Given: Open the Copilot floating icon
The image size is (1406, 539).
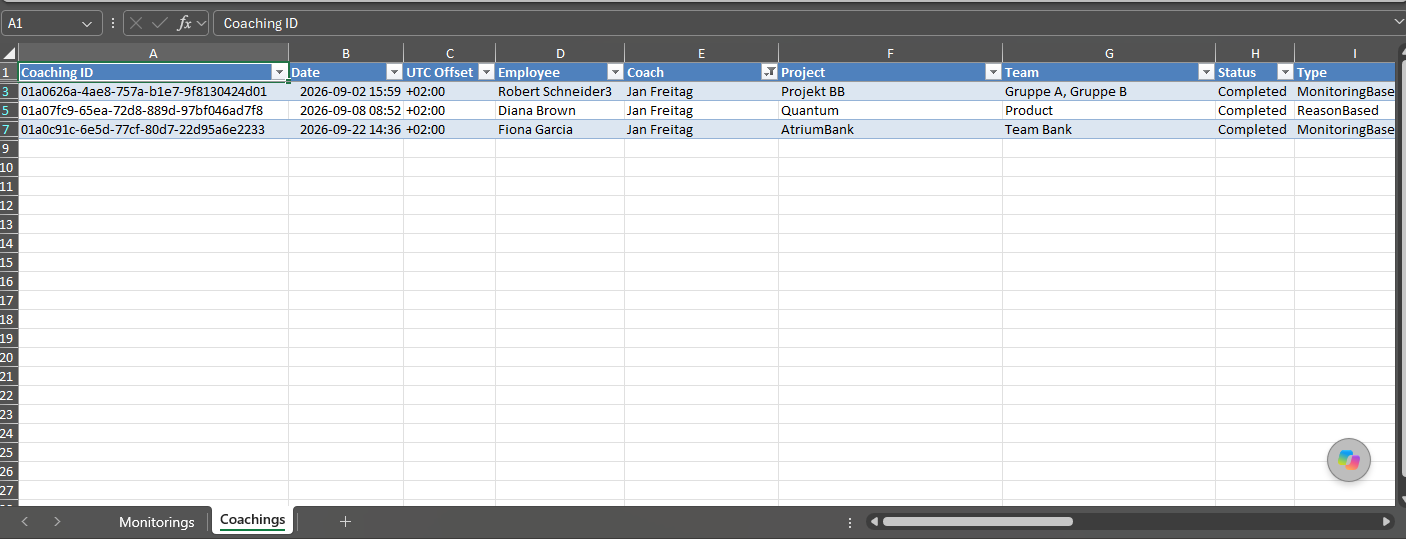Looking at the screenshot, I should [1349, 460].
